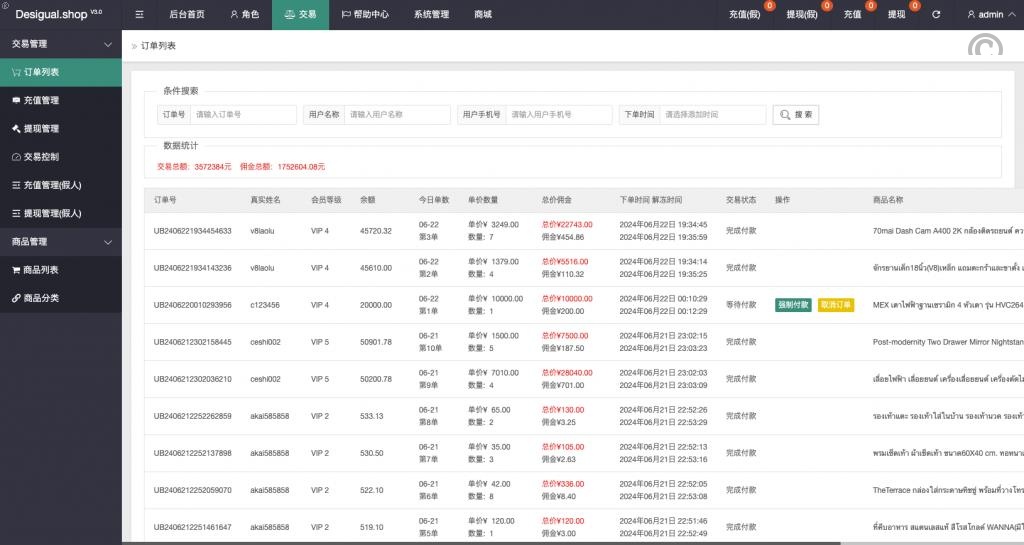Click the yellow 取消订单 button

pos(836,305)
